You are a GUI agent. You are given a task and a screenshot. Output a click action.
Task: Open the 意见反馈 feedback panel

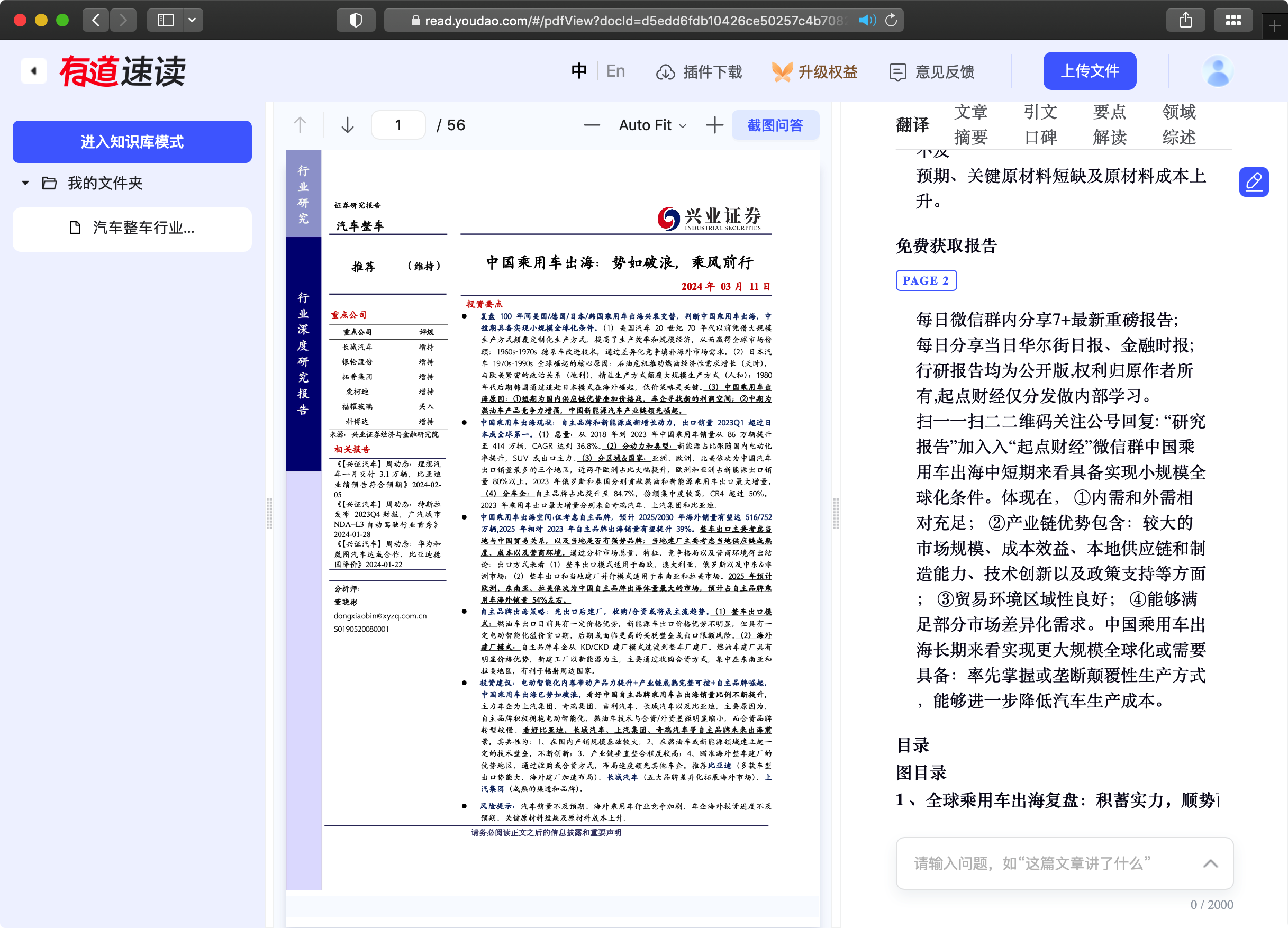930,71
